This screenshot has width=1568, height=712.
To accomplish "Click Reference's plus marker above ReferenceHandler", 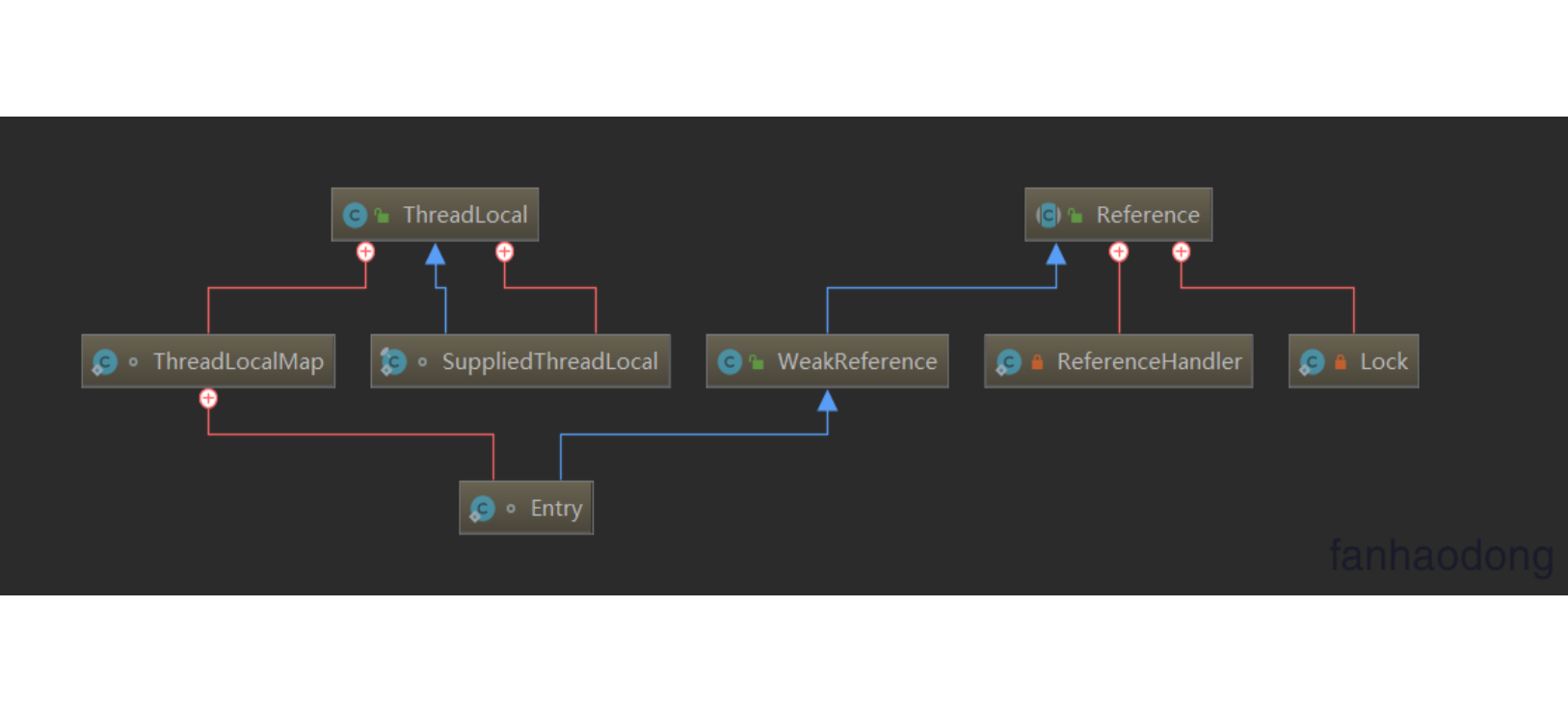I will (x=1118, y=252).
